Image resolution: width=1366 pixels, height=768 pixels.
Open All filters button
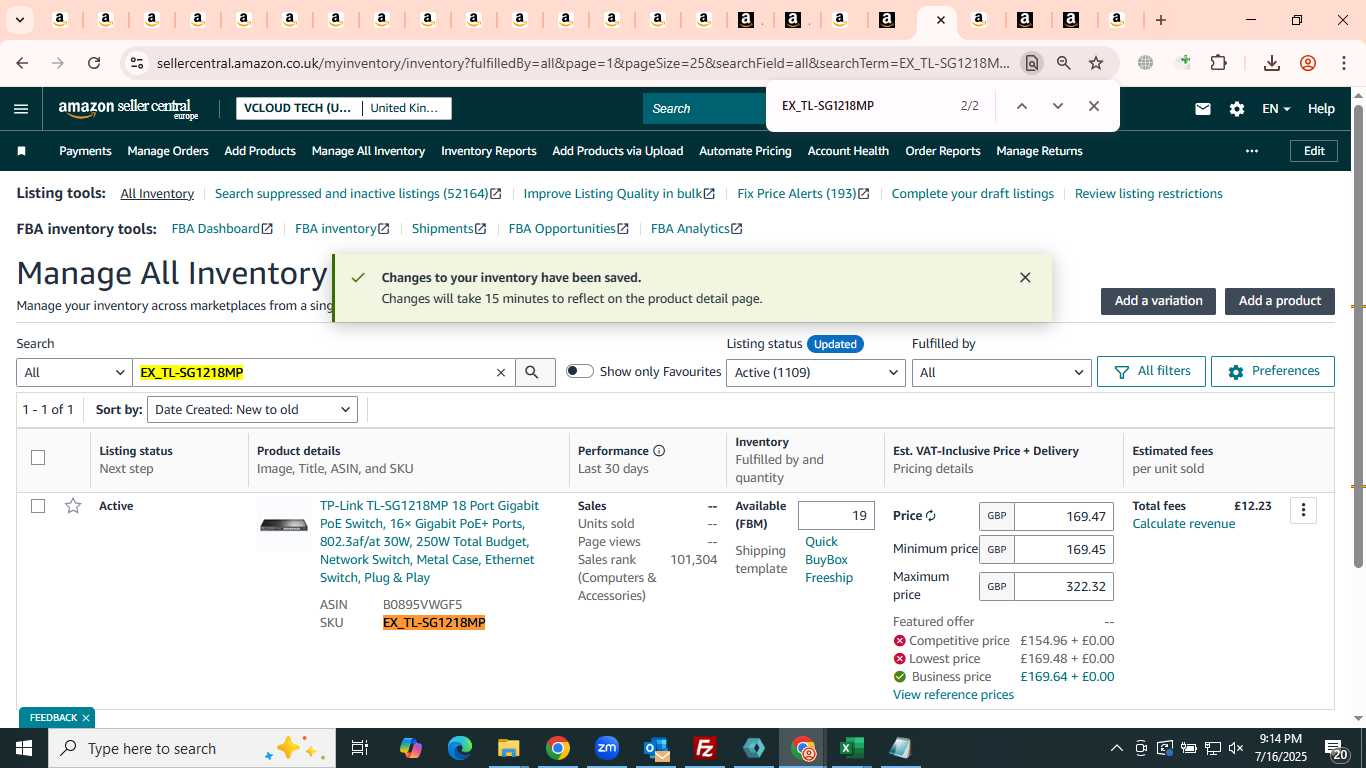[x=1151, y=371]
